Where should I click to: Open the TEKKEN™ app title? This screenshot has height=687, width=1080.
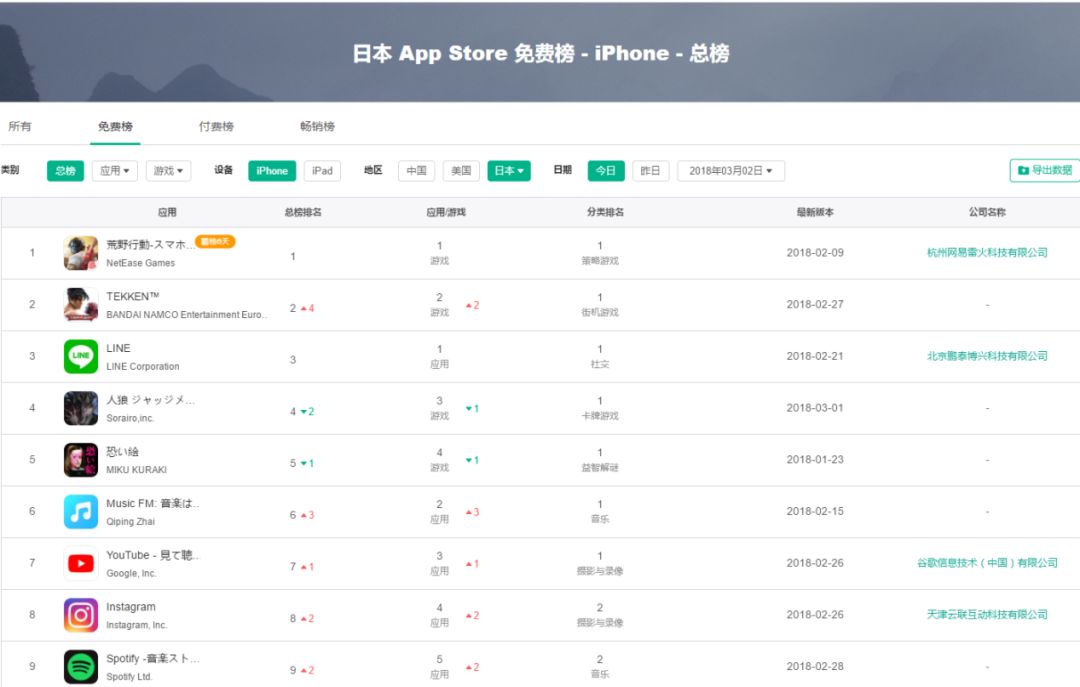tap(132, 296)
